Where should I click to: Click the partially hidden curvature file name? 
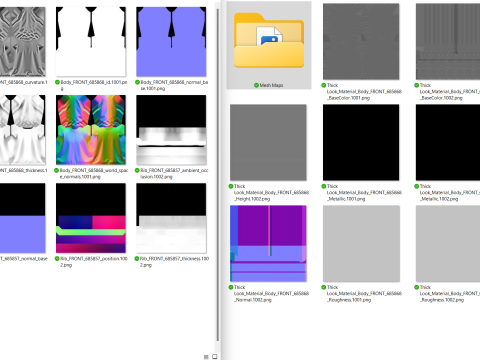(x=23, y=82)
